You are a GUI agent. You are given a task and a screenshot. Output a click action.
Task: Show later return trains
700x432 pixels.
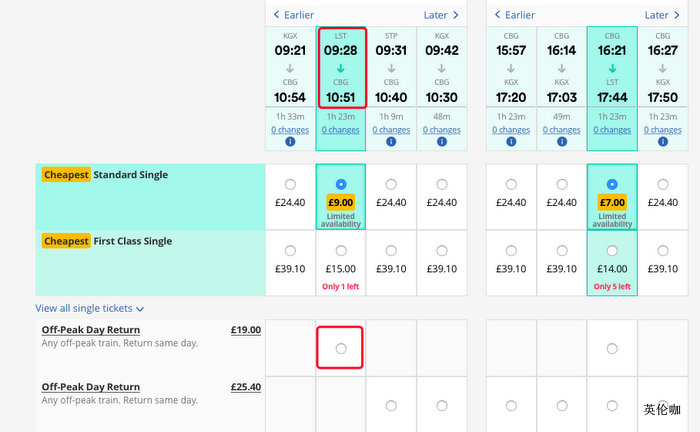662,15
